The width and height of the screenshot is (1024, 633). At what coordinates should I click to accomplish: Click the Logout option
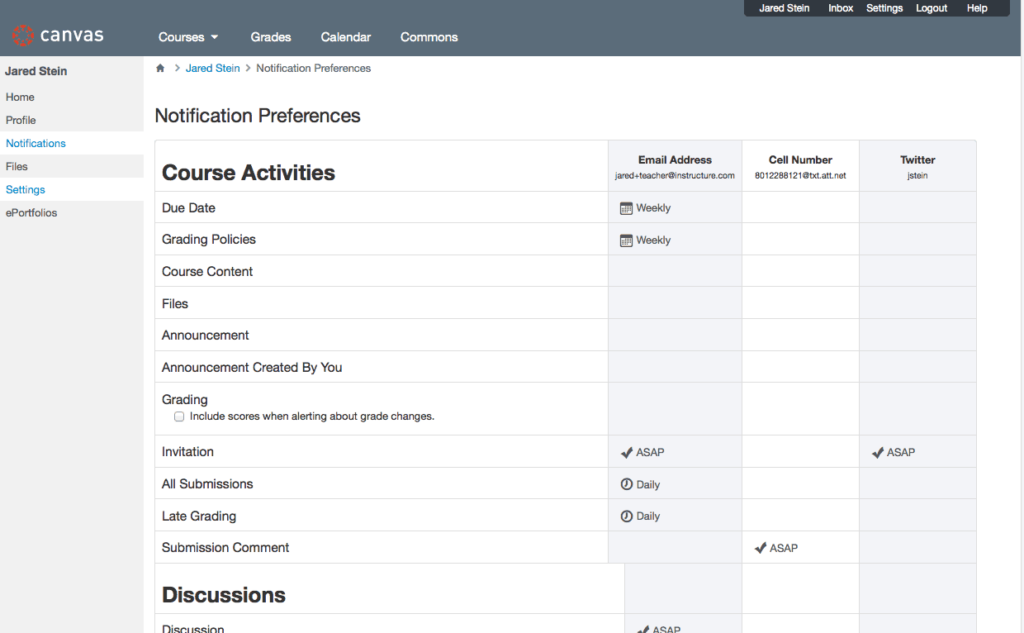click(x=931, y=8)
